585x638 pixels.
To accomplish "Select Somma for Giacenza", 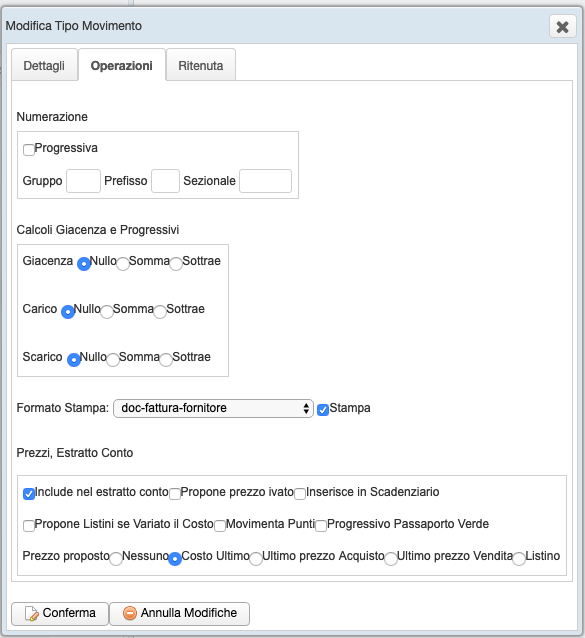I will (123, 264).
